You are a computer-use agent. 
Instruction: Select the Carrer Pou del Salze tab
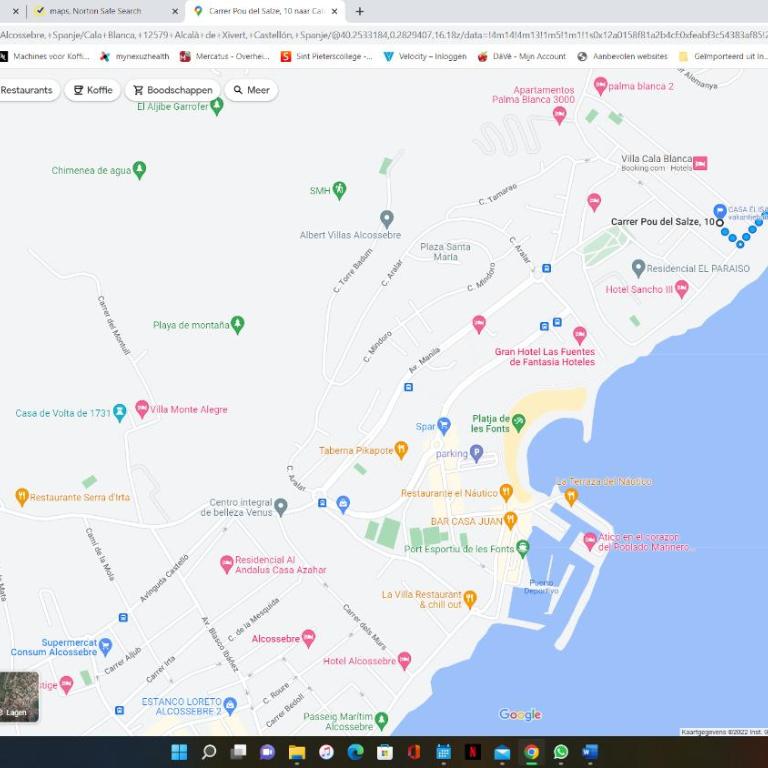(266, 11)
